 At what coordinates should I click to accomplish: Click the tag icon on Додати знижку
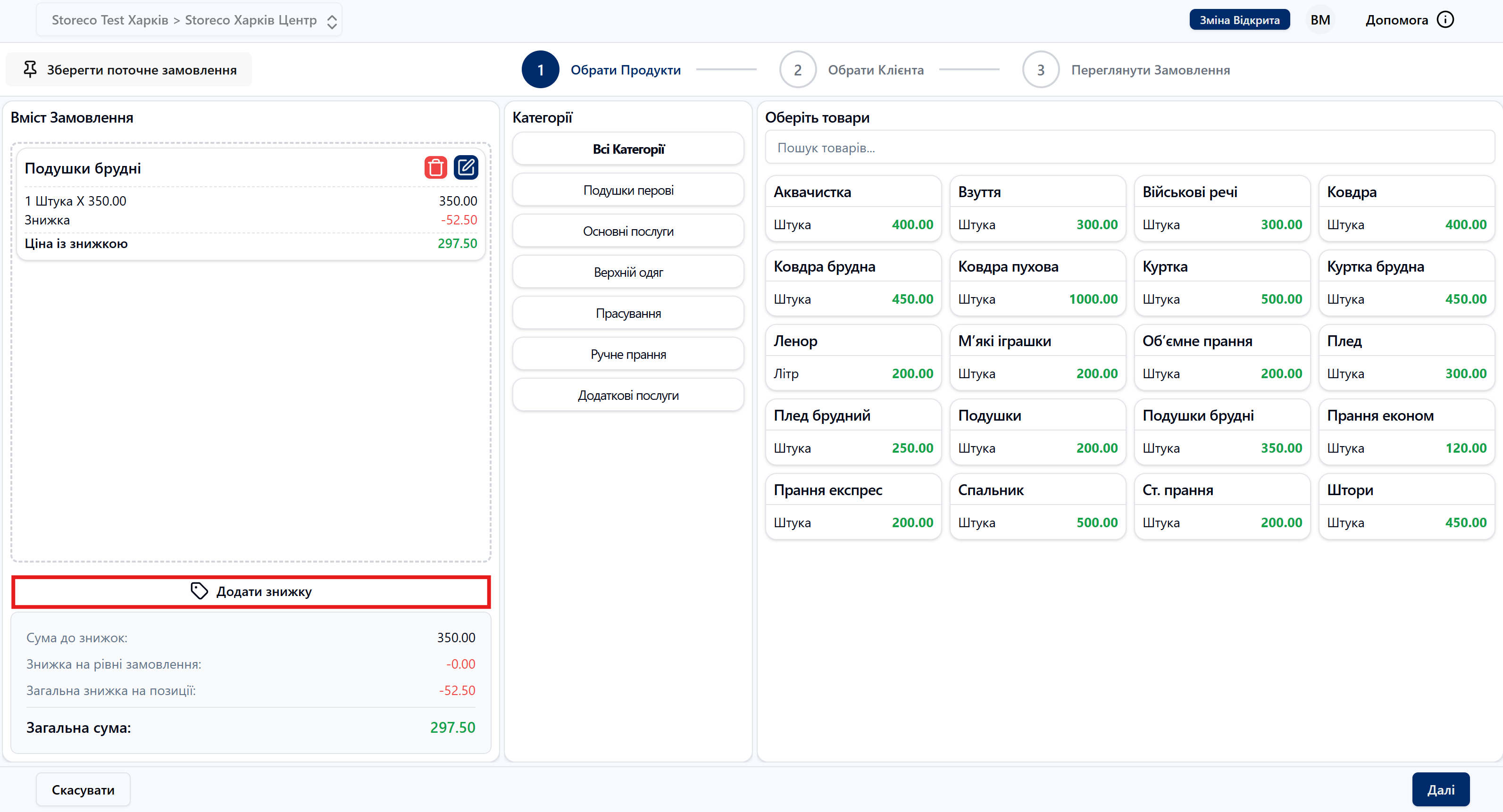click(199, 591)
